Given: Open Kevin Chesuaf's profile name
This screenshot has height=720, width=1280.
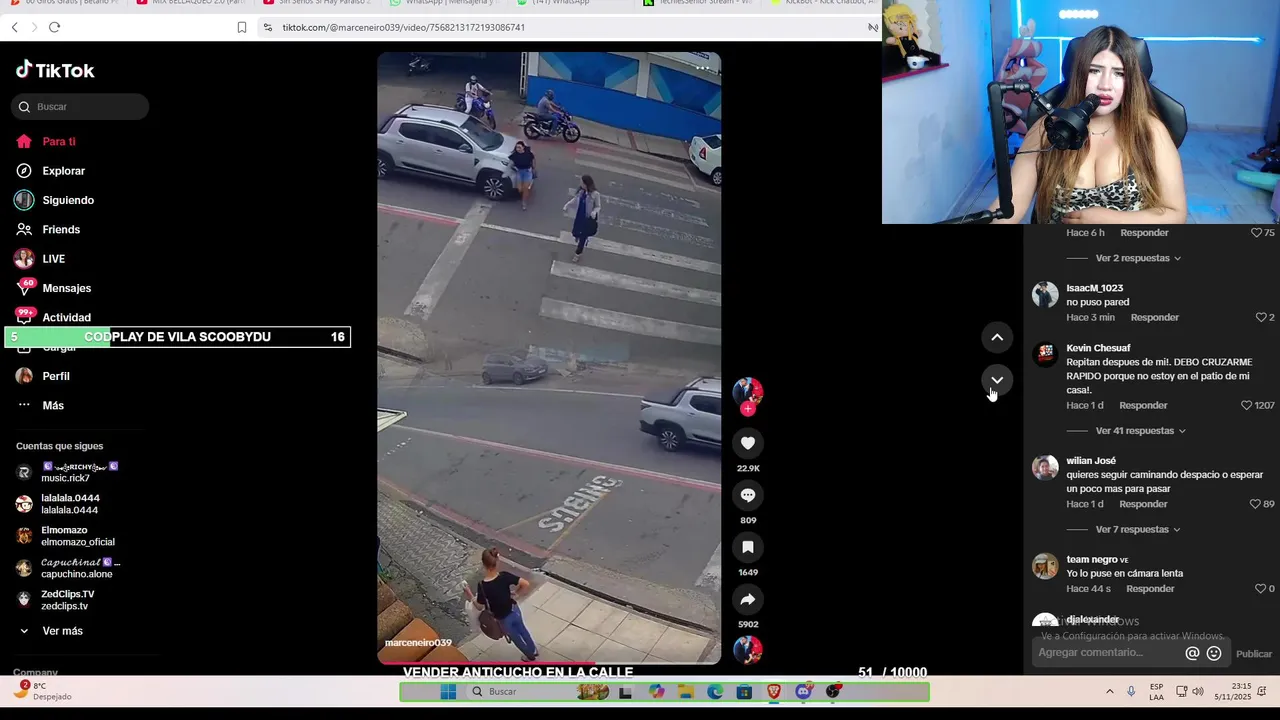Looking at the screenshot, I should pos(1098,348).
